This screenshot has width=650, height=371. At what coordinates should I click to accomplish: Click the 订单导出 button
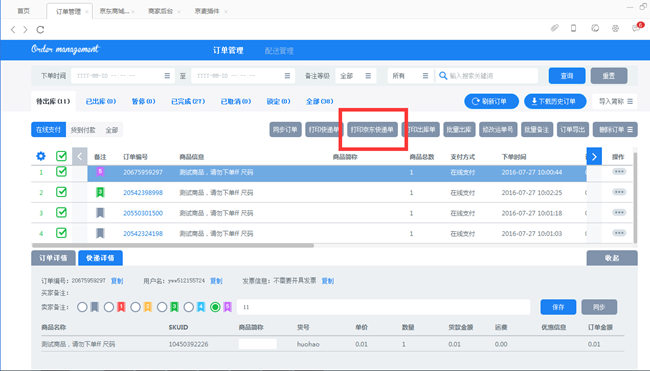(x=572, y=130)
